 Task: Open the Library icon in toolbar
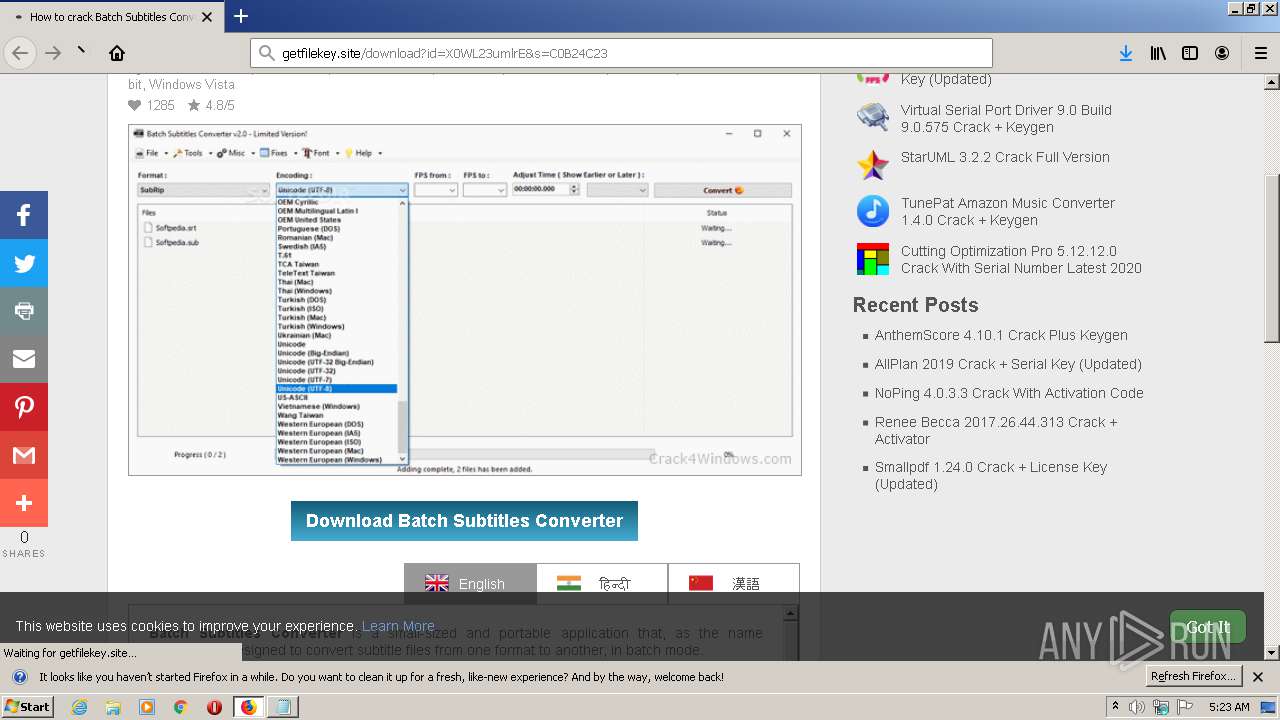click(1158, 53)
